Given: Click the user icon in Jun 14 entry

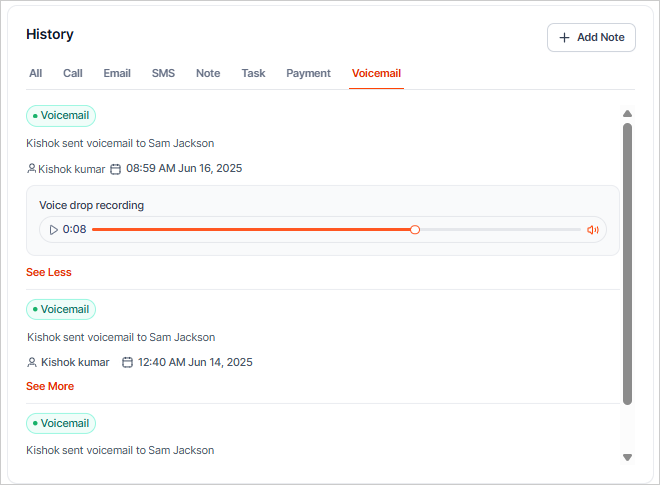Looking at the screenshot, I should (x=32, y=362).
